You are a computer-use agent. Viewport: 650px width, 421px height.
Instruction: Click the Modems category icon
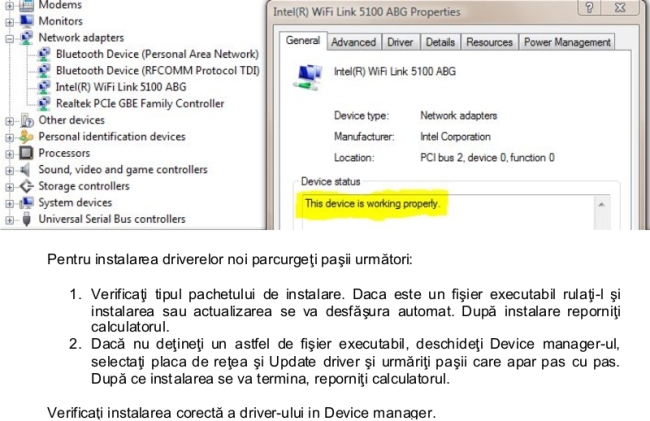click(x=27, y=5)
